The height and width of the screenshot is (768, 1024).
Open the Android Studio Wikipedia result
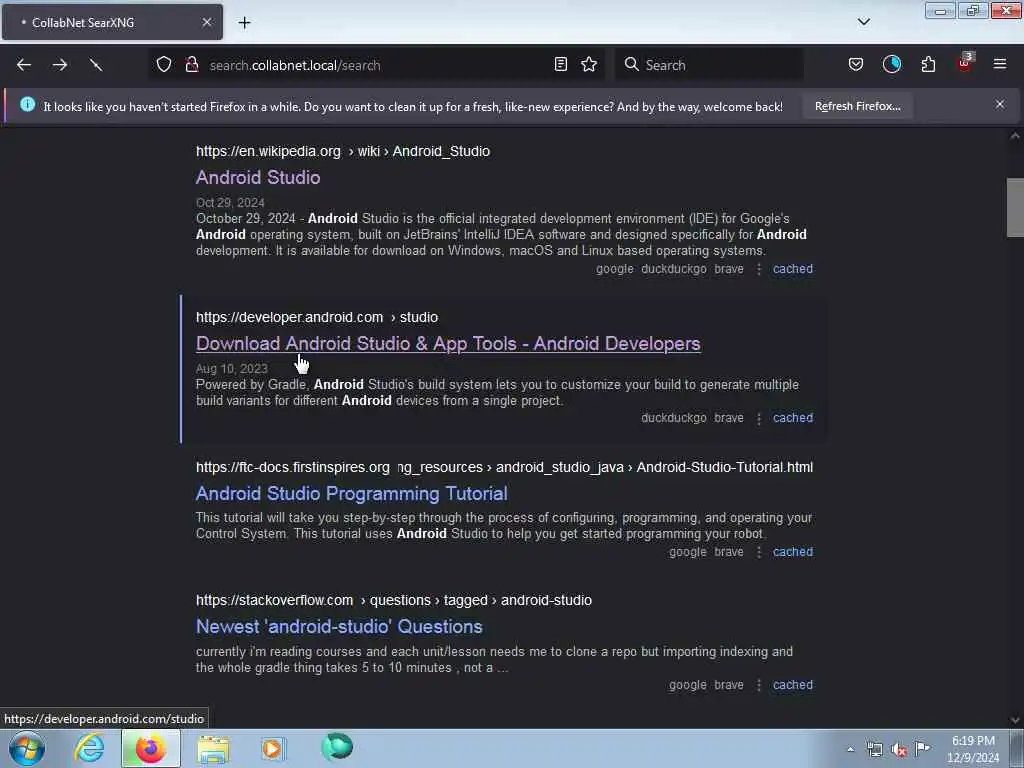coord(258,178)
